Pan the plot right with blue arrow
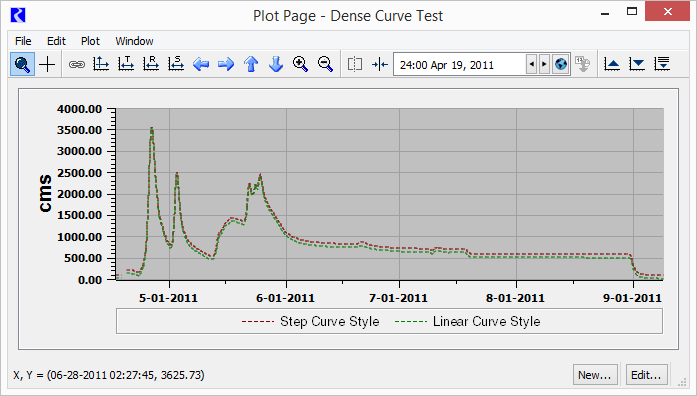The height and width of the screenshot is (396, 697). [x=226, y=64]
